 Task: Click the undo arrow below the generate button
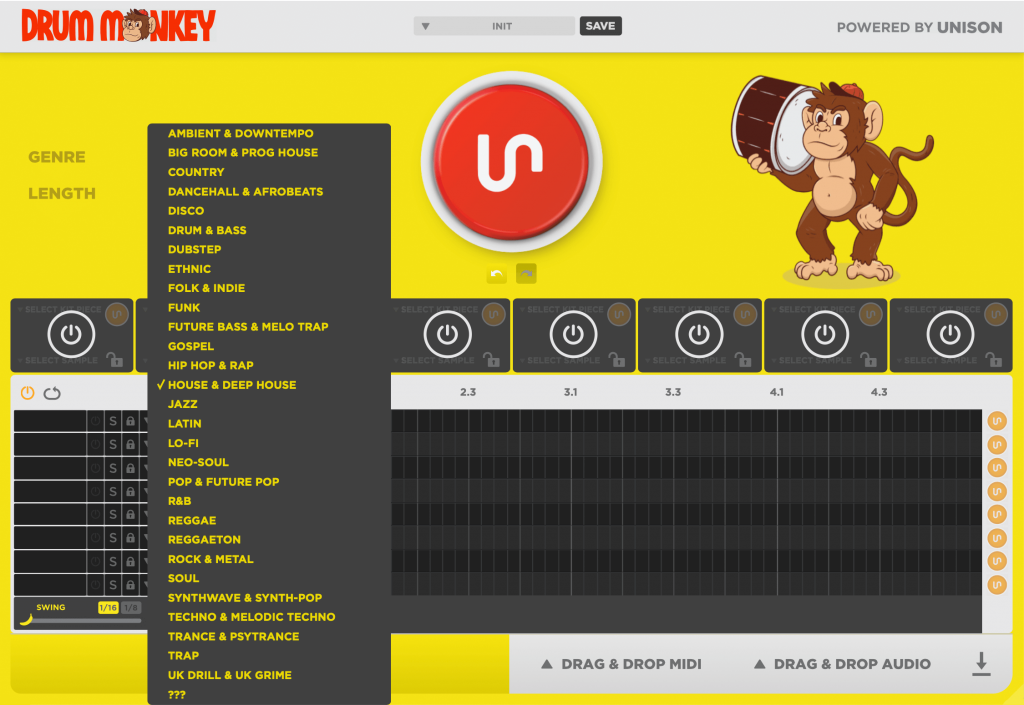pos(496,273)
